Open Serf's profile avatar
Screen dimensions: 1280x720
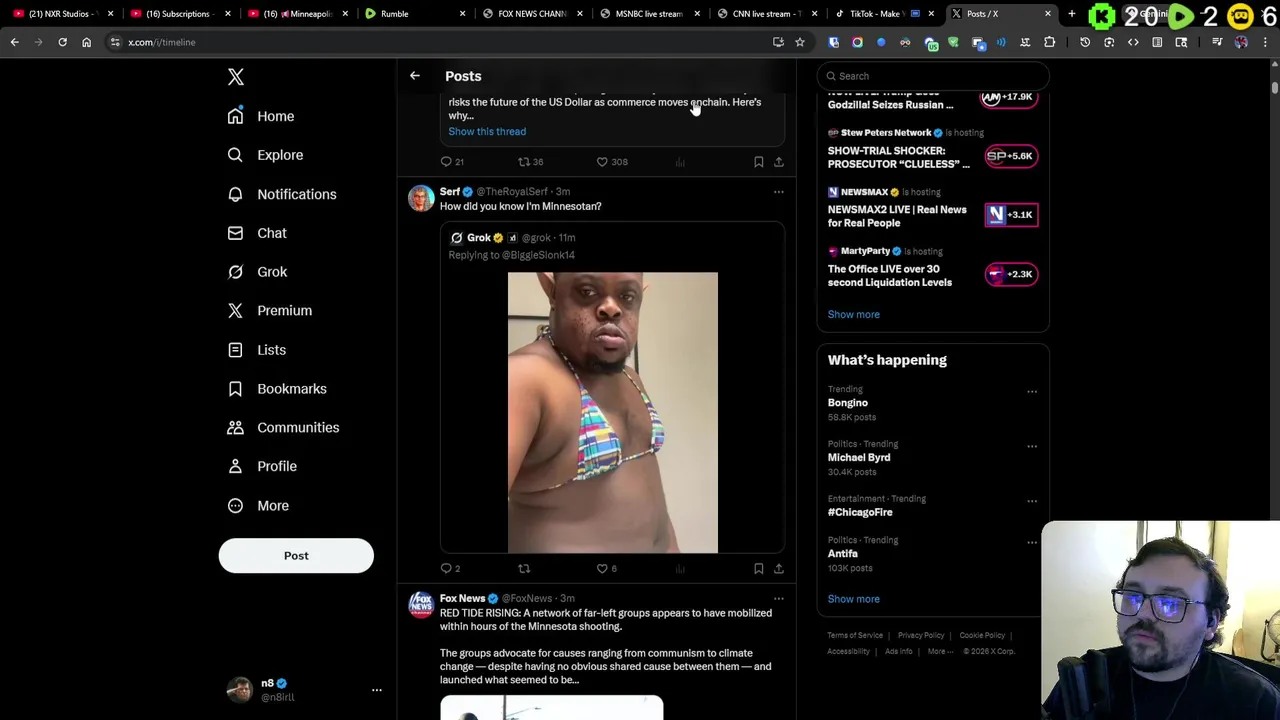pyautogui.click(x=421, y=198)
